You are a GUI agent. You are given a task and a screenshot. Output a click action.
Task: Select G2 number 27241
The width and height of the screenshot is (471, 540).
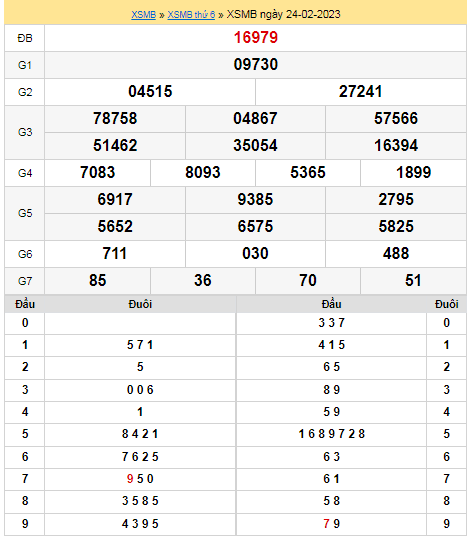point(360,92)
